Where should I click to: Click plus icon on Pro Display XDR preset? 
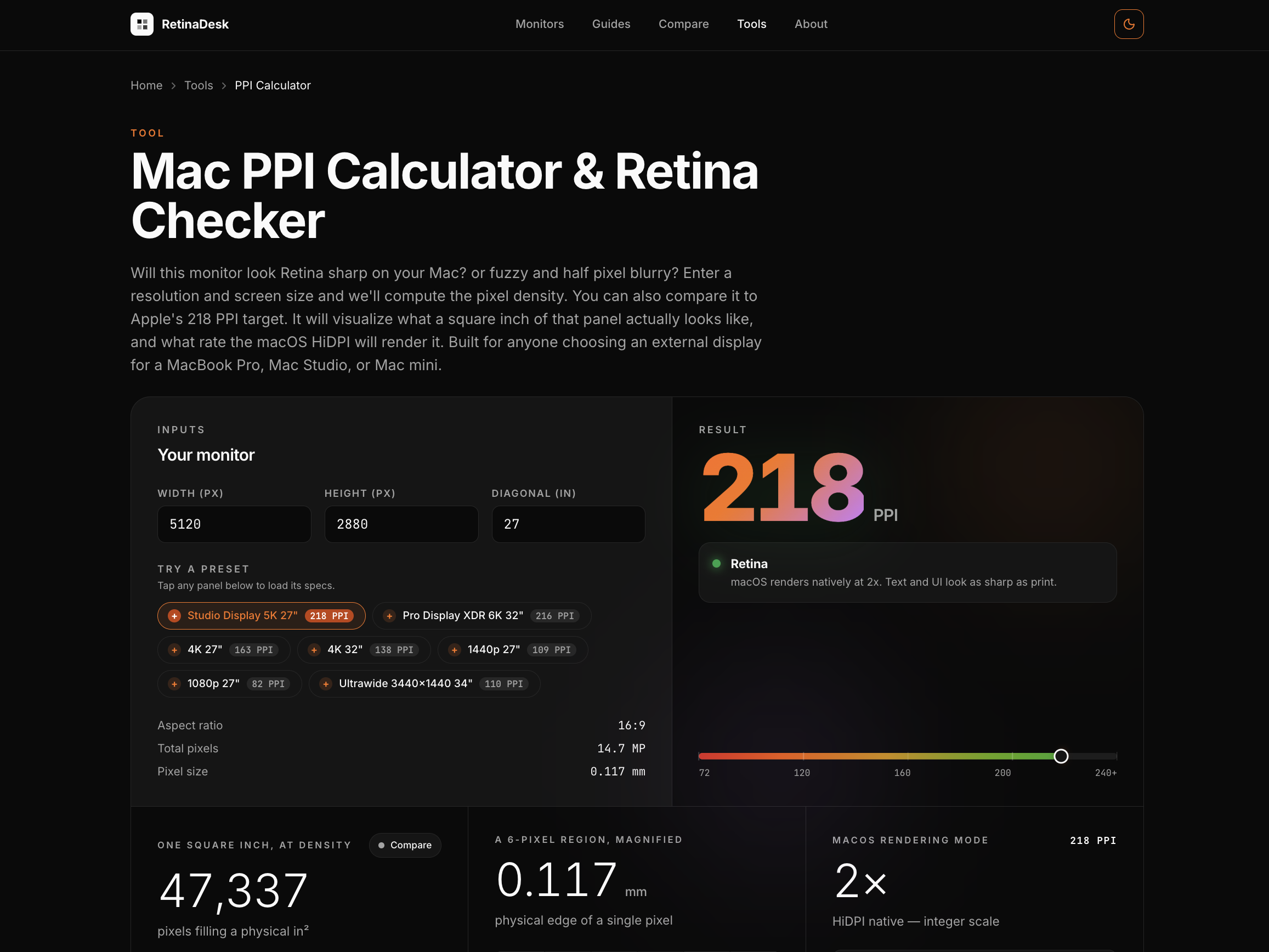pyautogui.click(x=389, y=616)
